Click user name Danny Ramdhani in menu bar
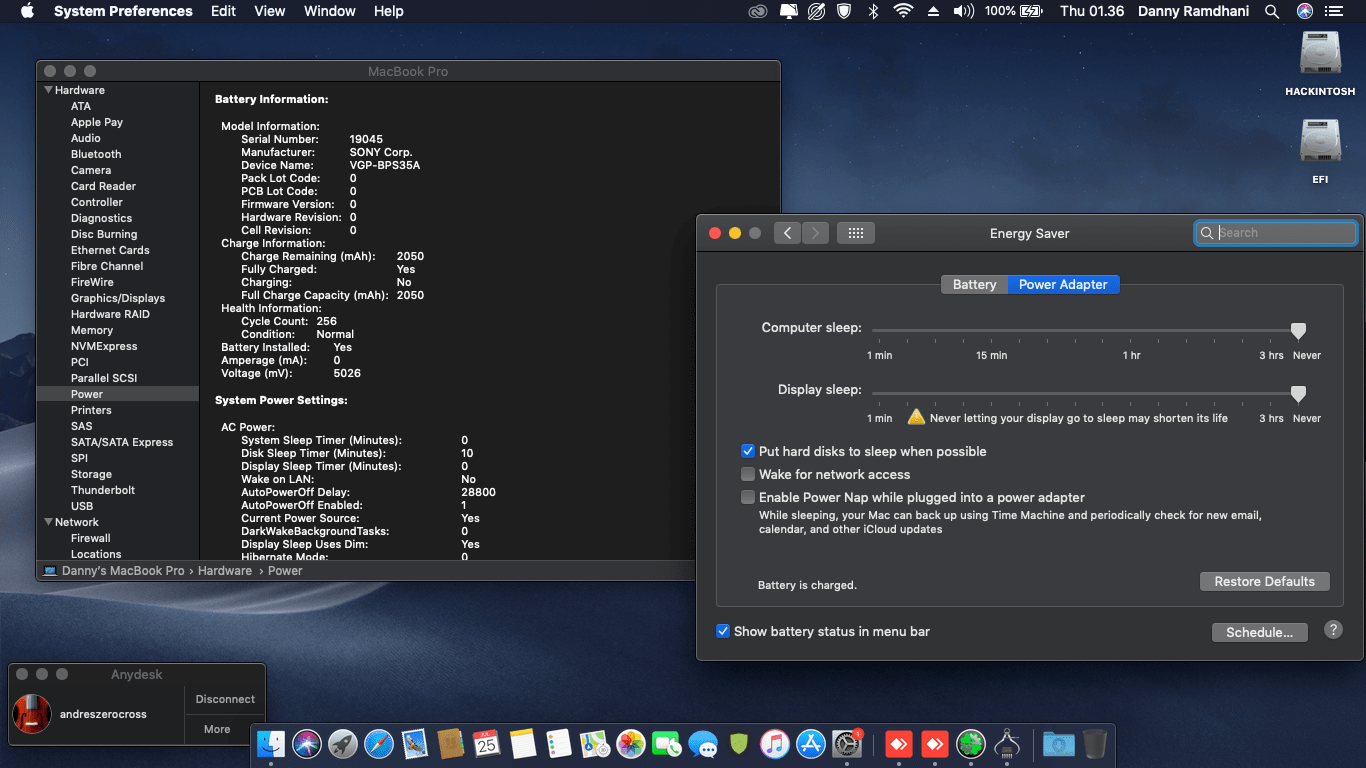Viewport: 1366px width, 768px height. [1195, 11]
